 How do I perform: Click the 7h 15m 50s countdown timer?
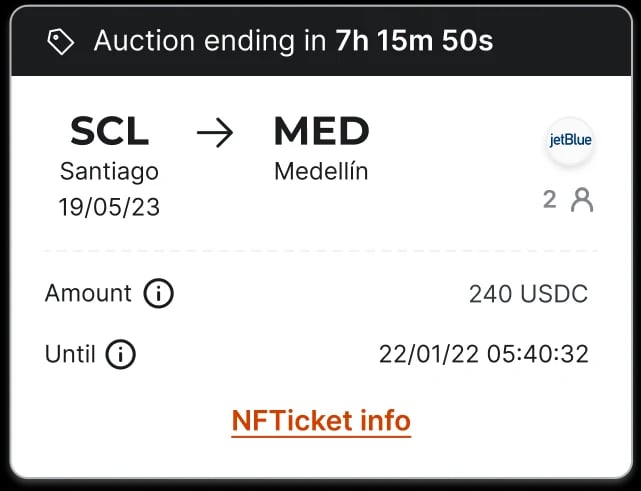coord(414,41)
